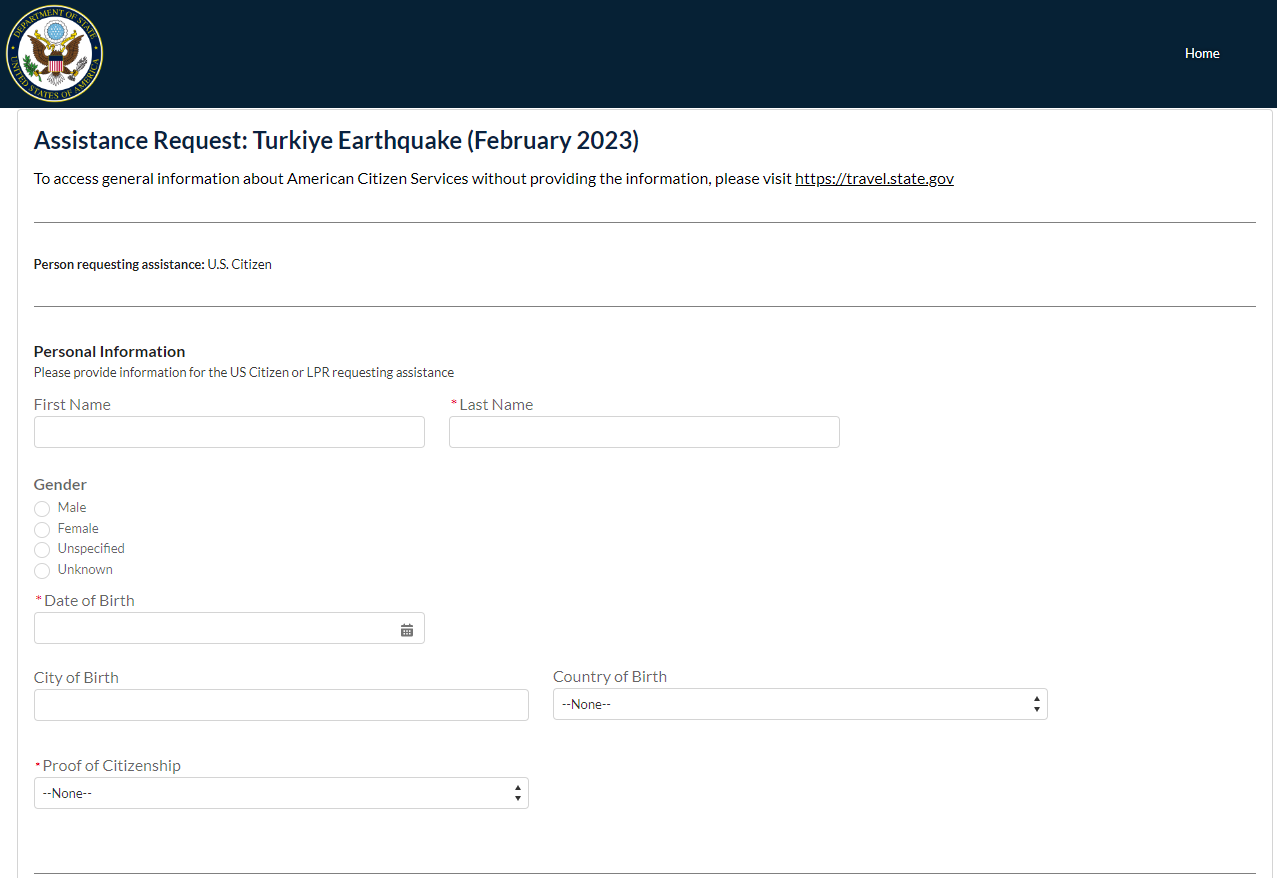Go to the Home menu item
Screen dimensions: 1277x878
[1202, 53]
